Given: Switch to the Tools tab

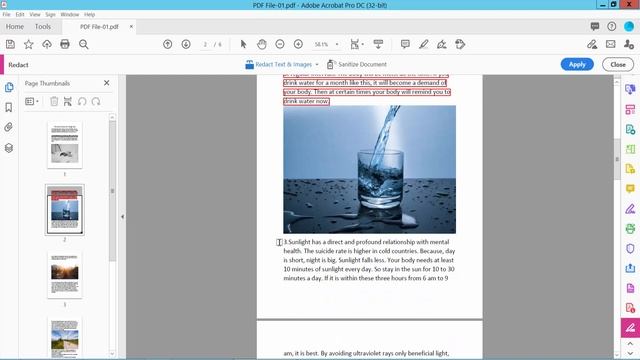Looking at the screenshot, I should point(43,27).
